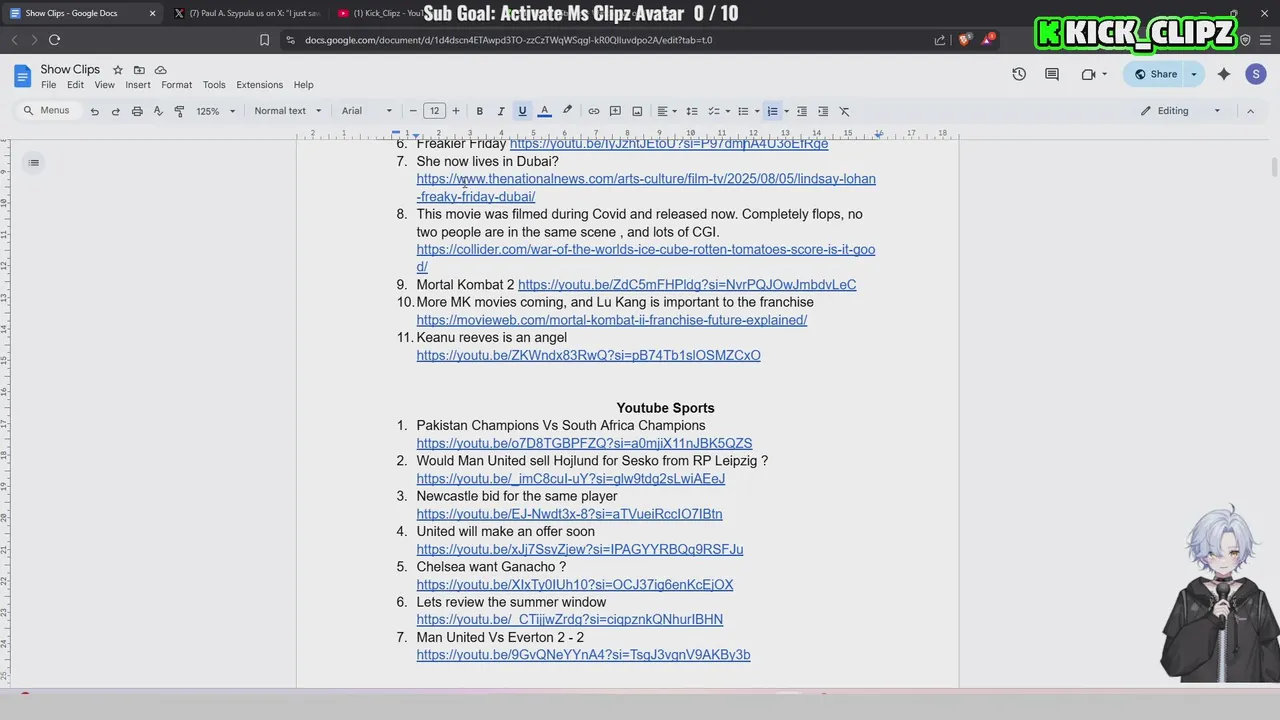Start a video call with Meet icon
This screenshot has width=1280, height=720.
click(x=1088, y=74)
